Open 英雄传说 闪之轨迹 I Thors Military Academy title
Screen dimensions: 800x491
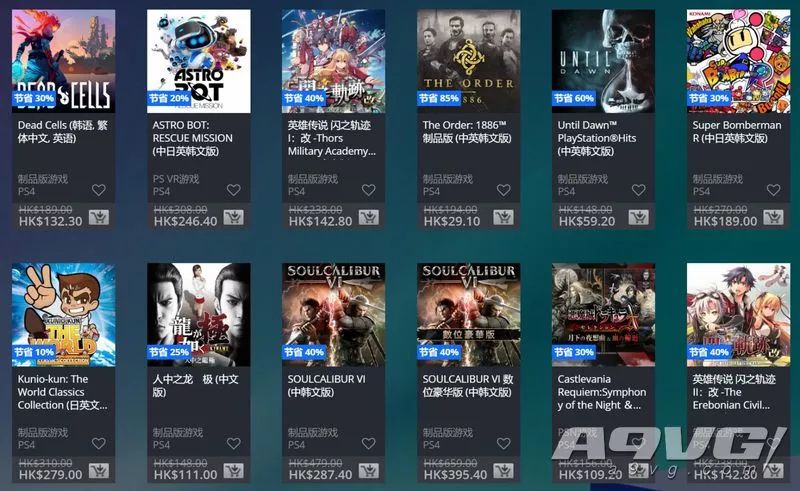coord(332,138)
